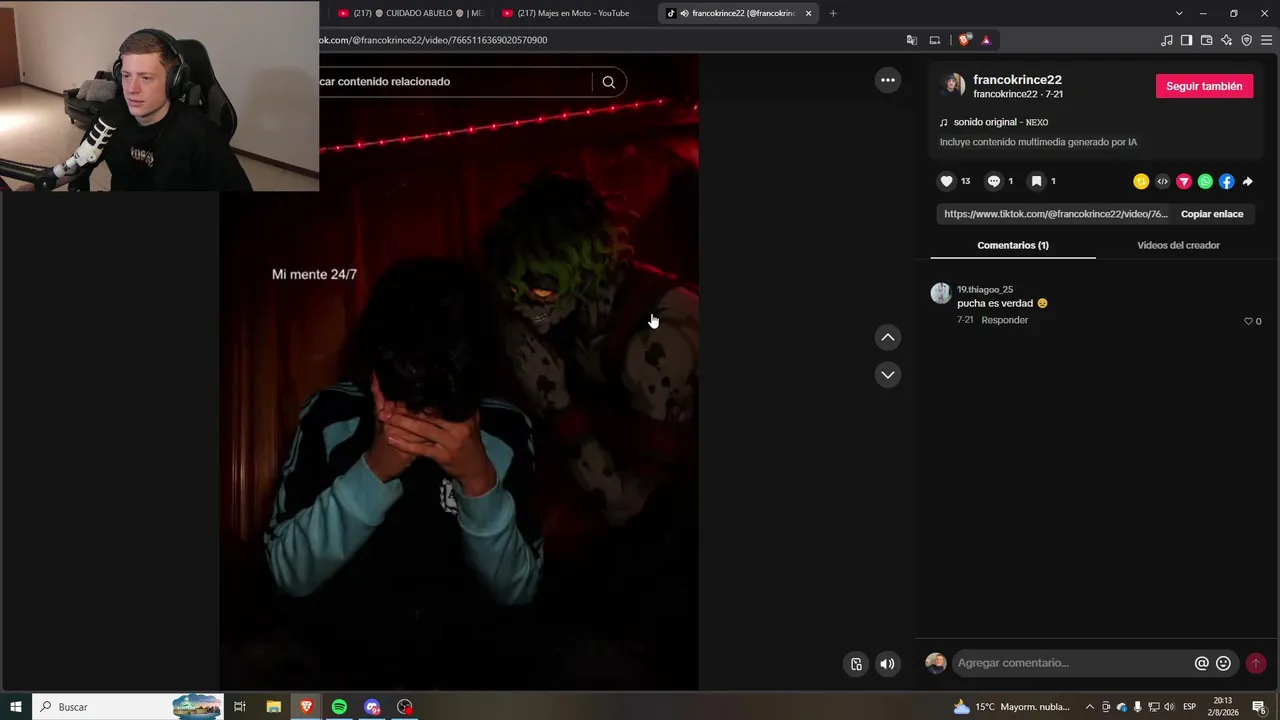Show hidden system tray icons chevron

coord(1089,707)
